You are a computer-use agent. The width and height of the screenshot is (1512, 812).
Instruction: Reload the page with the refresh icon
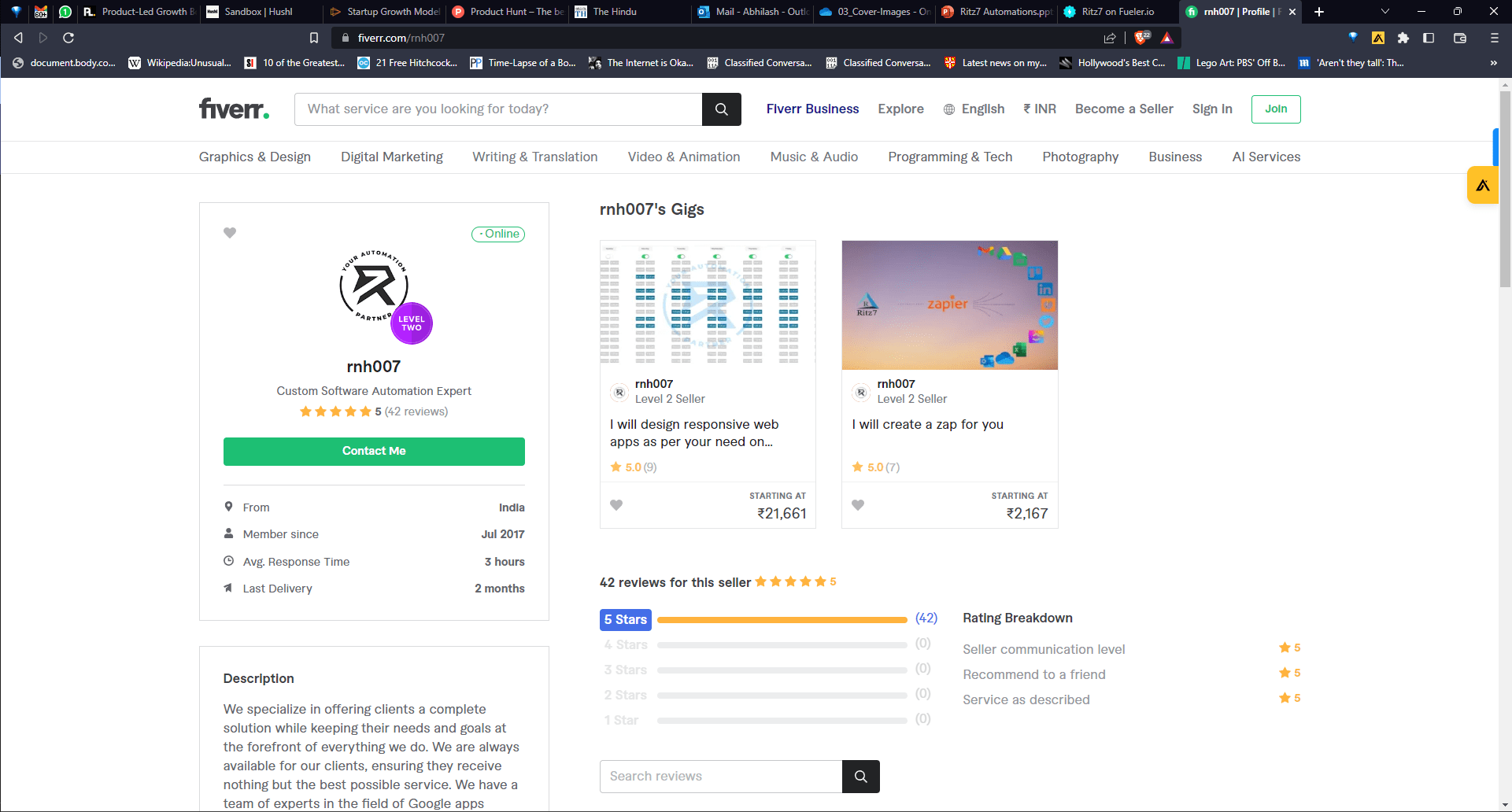[x=68, y=38]
